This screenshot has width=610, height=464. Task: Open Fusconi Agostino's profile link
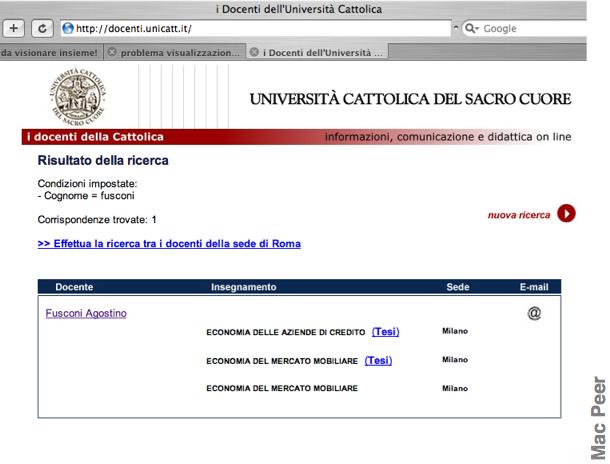point(86,313)
